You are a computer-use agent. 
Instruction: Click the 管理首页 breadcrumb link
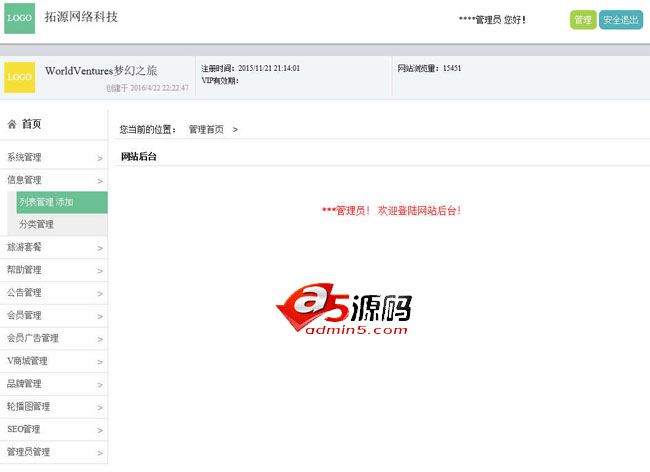[x=206, y=130]
